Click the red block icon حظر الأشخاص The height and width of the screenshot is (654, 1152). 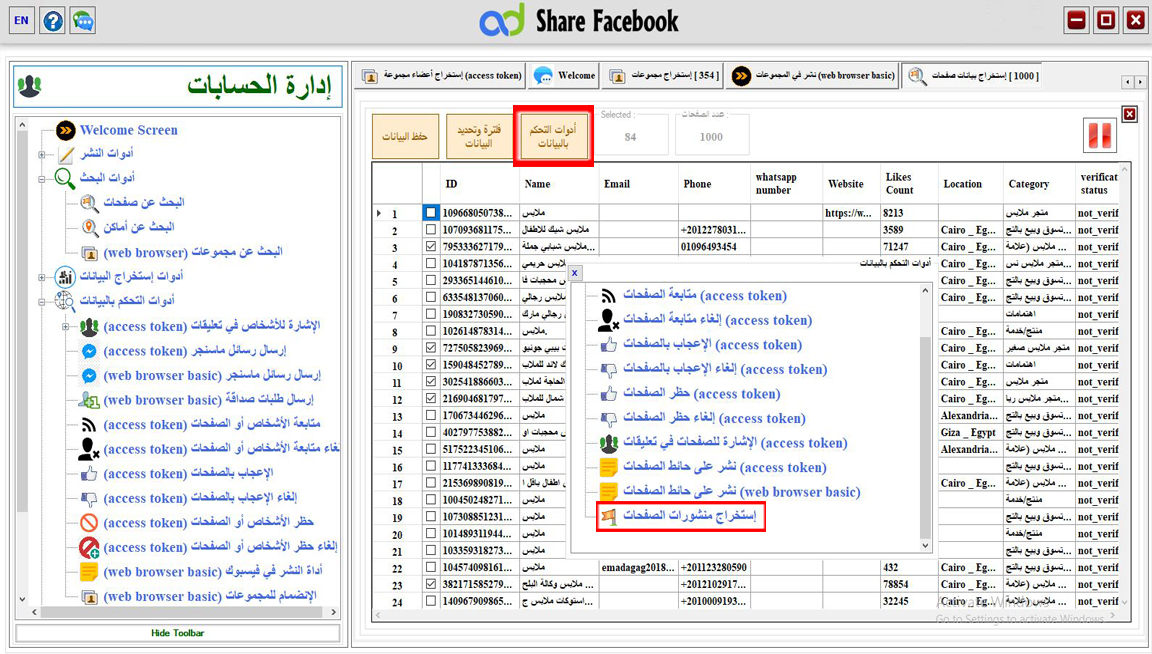[x=89, y=523]
